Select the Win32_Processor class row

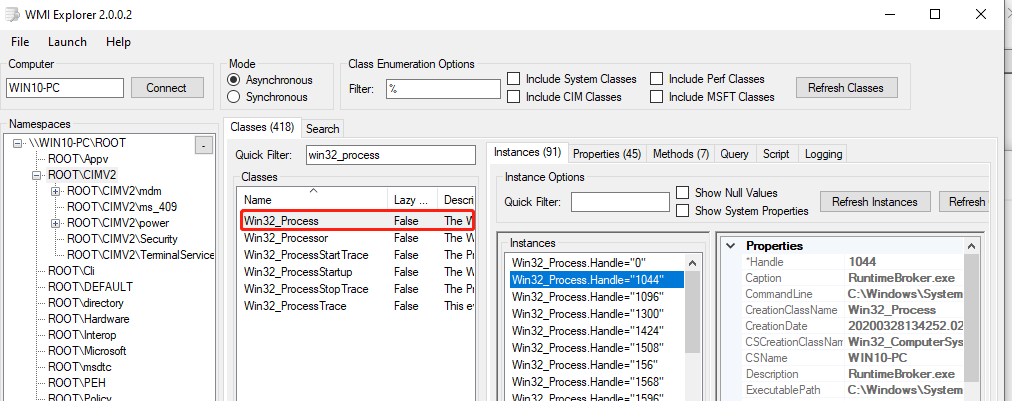click(x=286, y=239)
